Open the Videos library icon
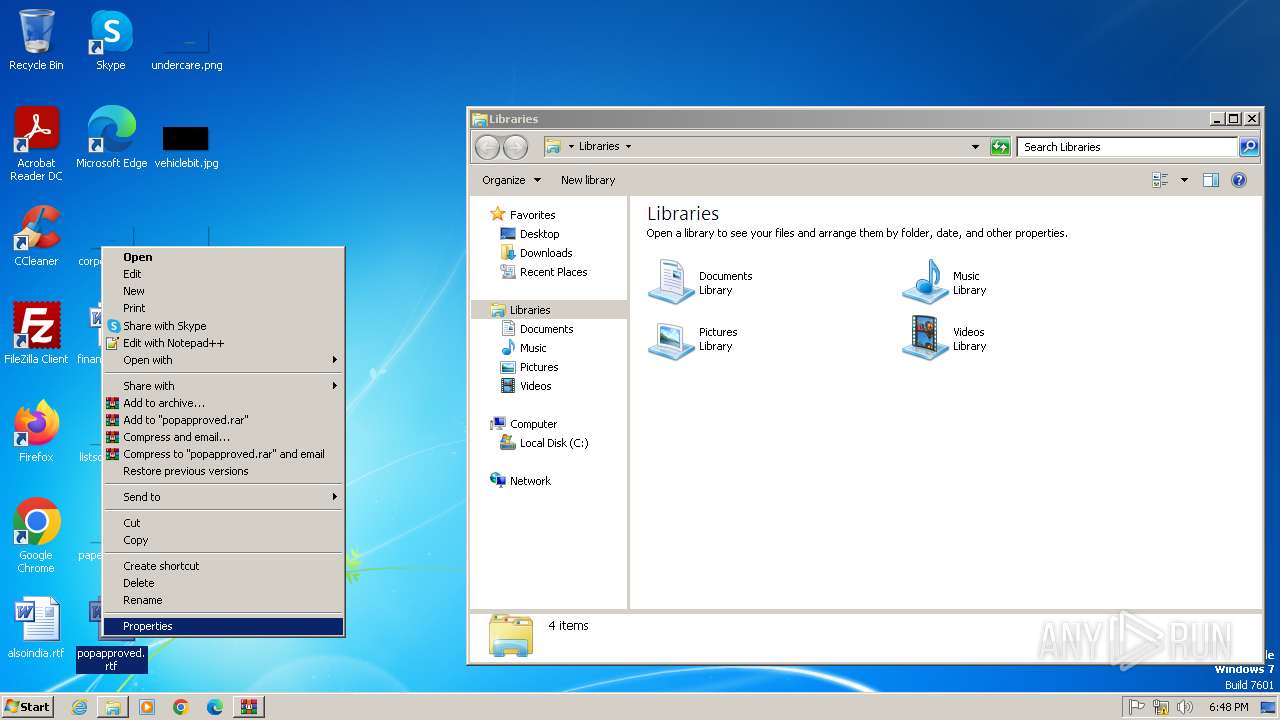 [x=945, y=339]
